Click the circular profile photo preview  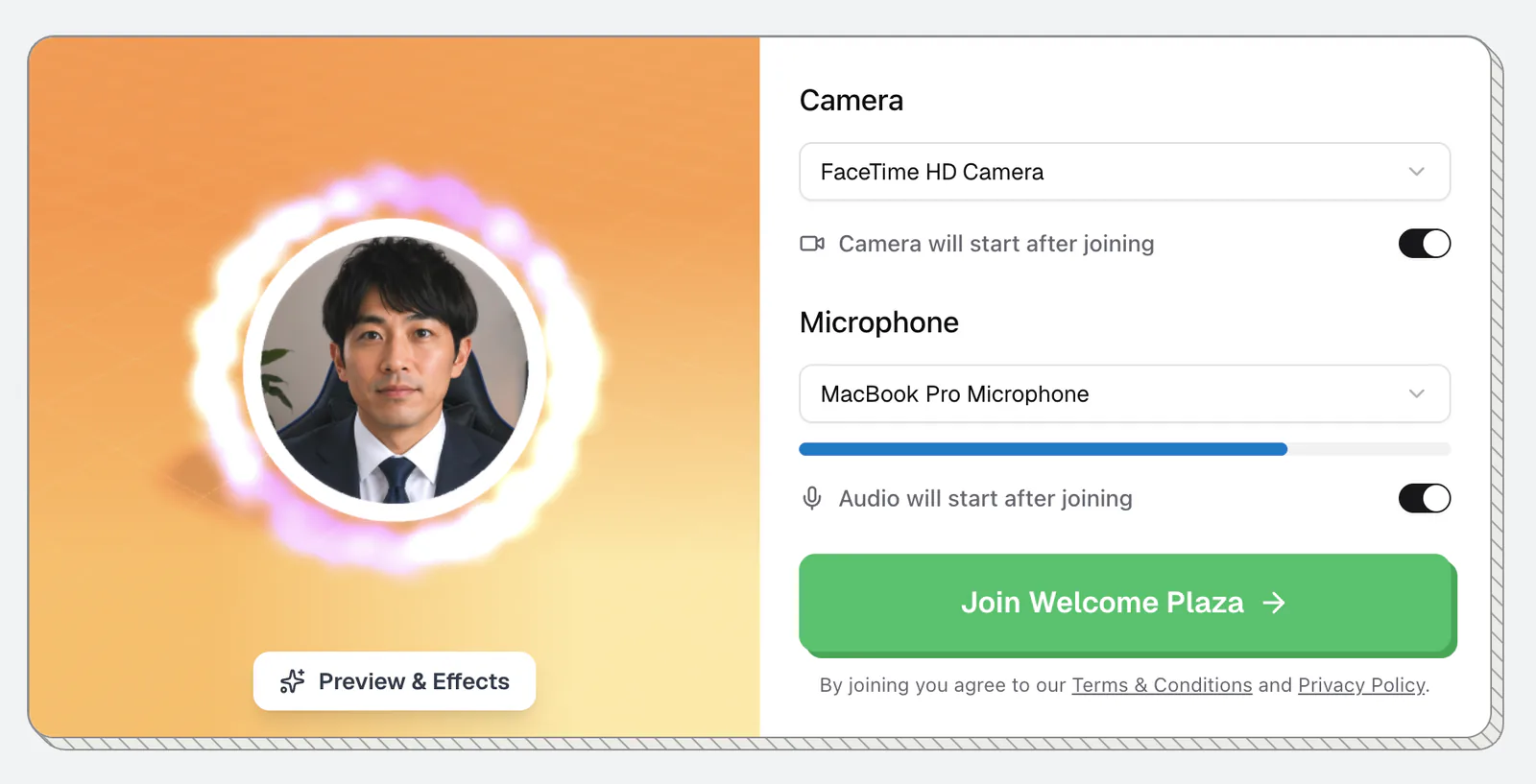395,369
